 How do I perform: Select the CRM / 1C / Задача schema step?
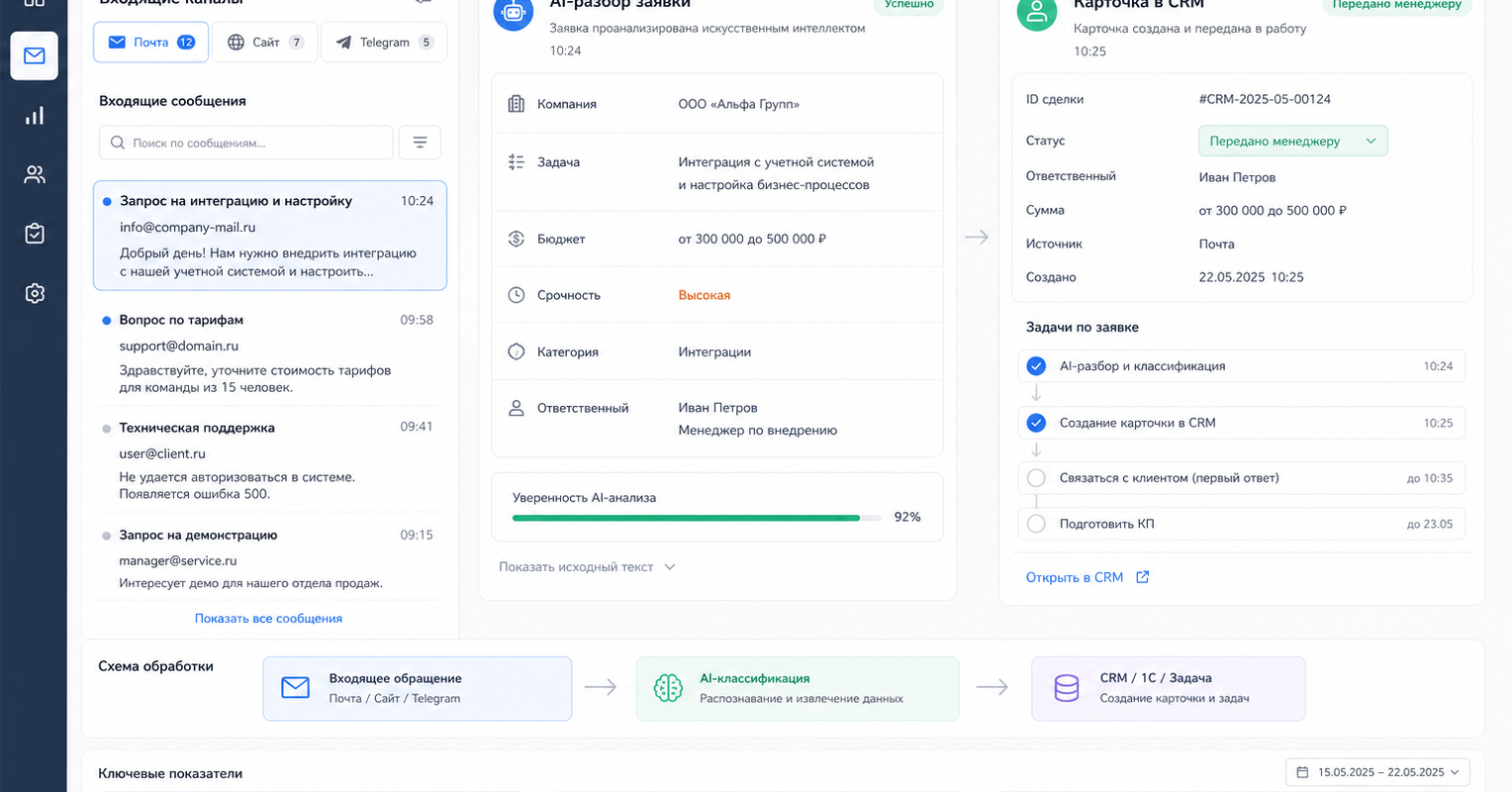(x=1169, y=688)
